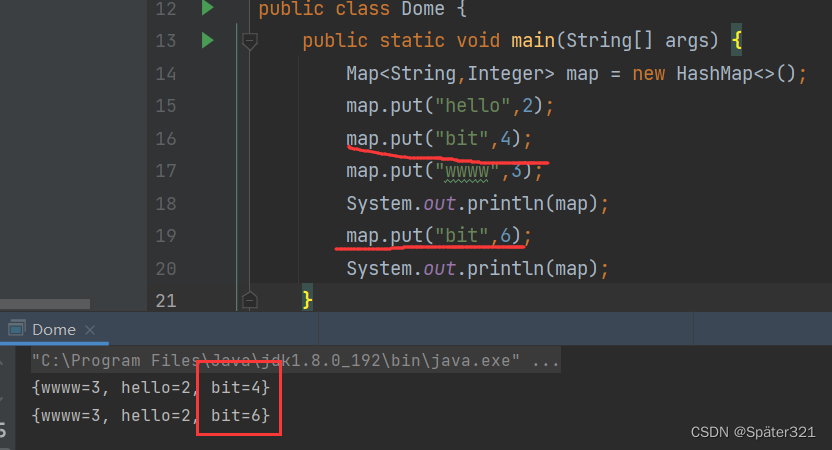
Task: Click line number 14 in gutter
Action: tap(165, 74)
